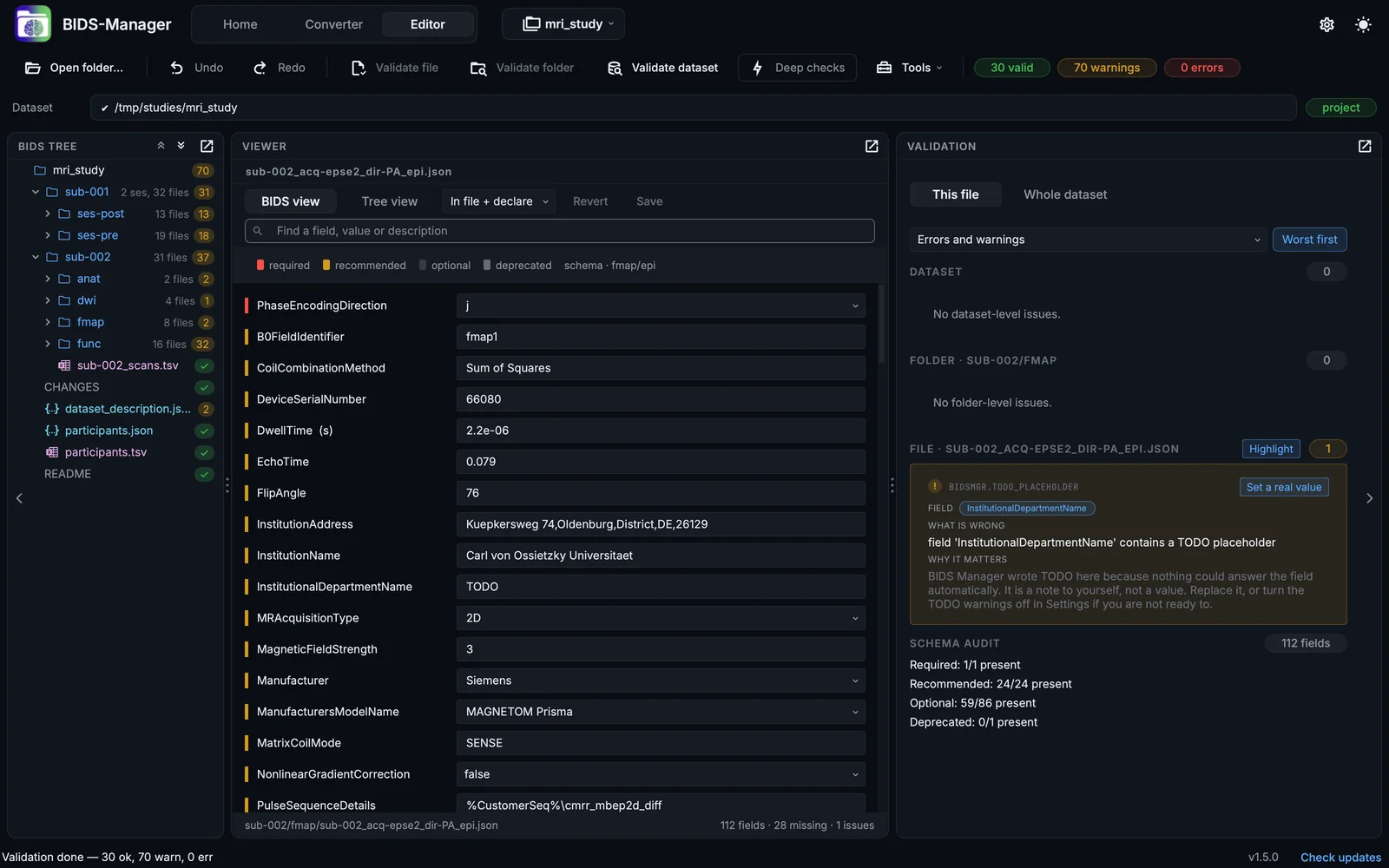Viewport: 1389px width, 868px height.
Task: Open settings via the gear icon
Action: [1326, 24]
